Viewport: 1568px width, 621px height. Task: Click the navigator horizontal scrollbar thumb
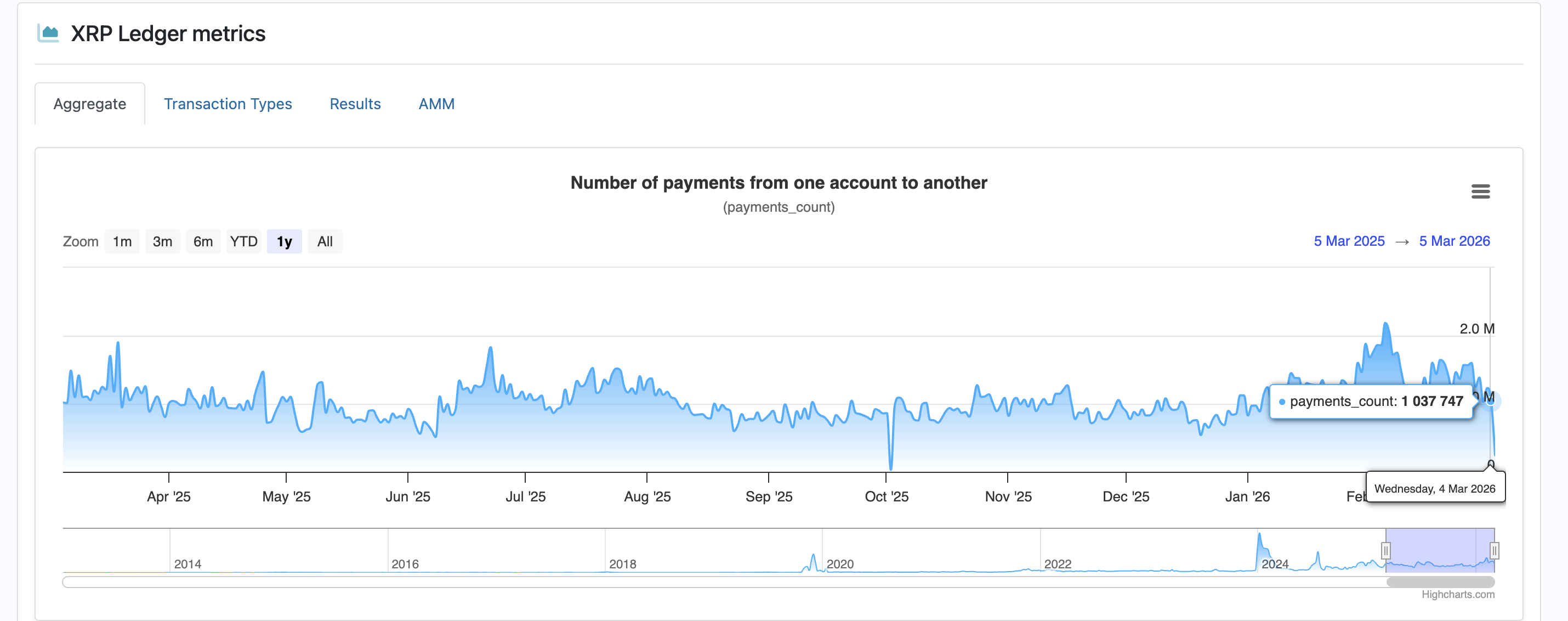pyautogui.click(x=1440, y=582)
